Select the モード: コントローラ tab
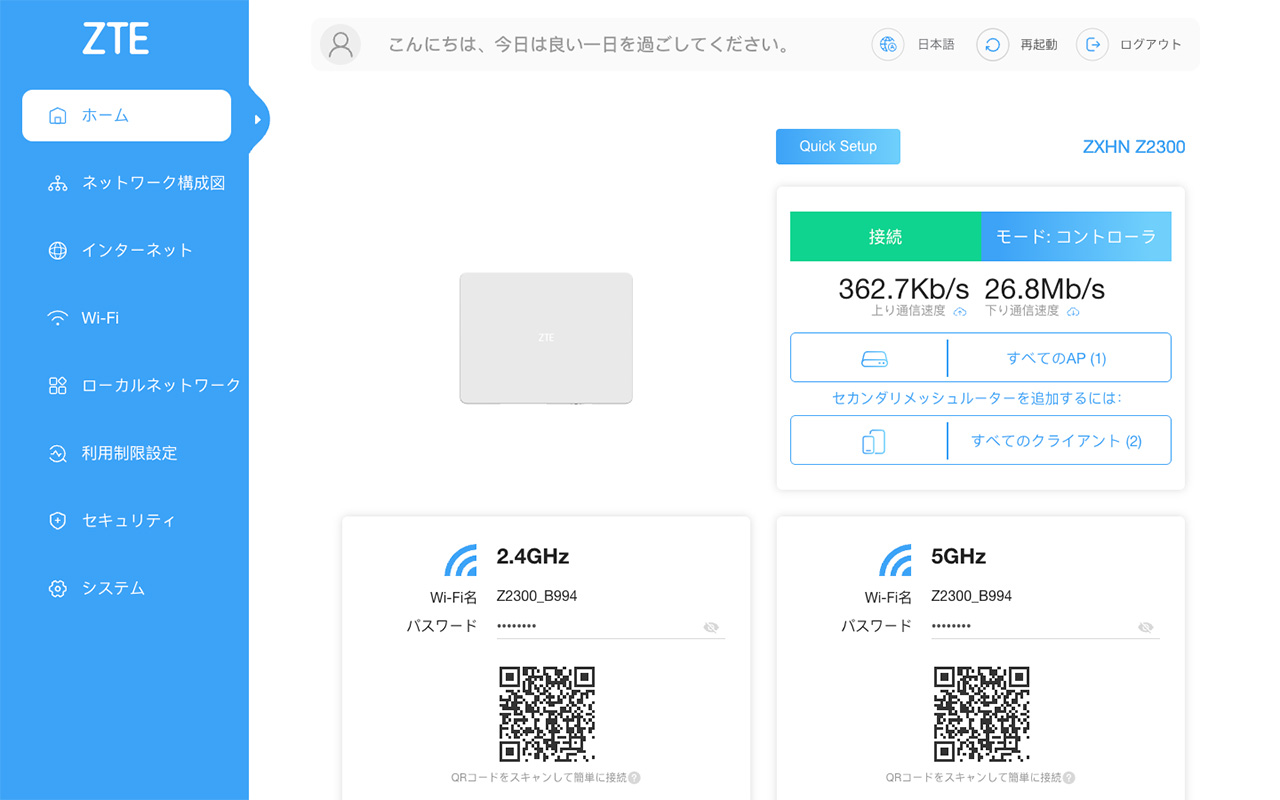The width and height of the screenshot is (1280, 800). coord(1076,236)
